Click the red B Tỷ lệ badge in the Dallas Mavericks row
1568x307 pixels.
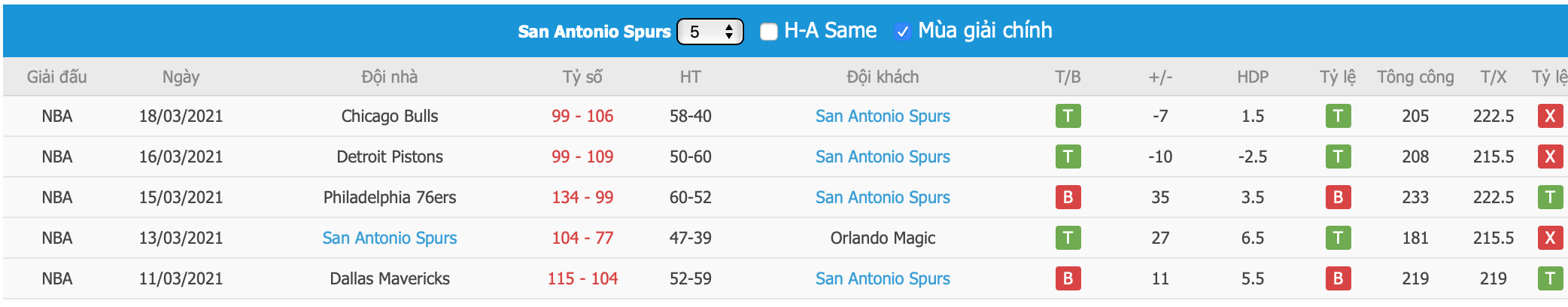click(1338, 278)
